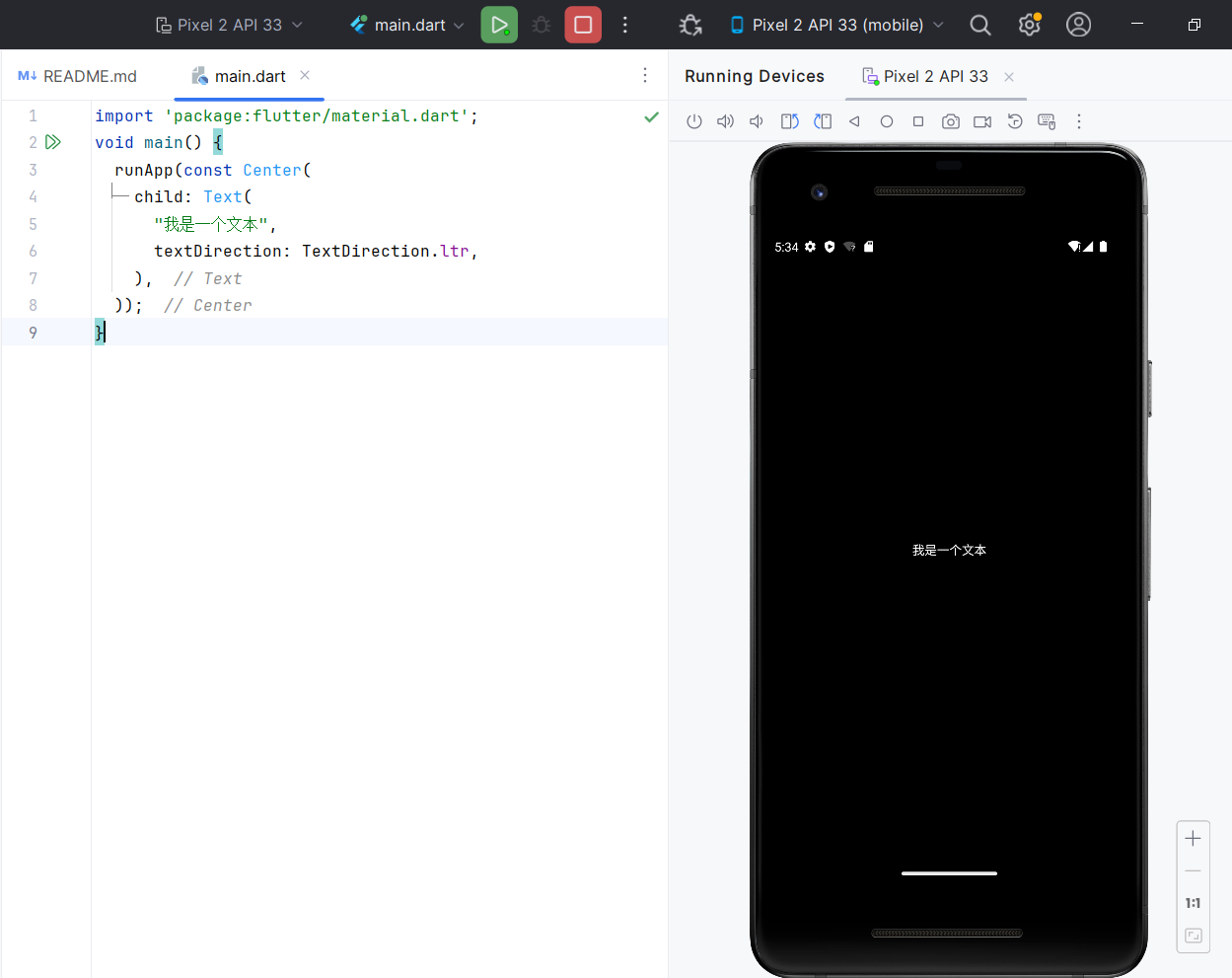Image resolution: width=1232 pixels, height=978 pixels.
Task: Zoom out the emulator view
Action: tap(1193, 870)
